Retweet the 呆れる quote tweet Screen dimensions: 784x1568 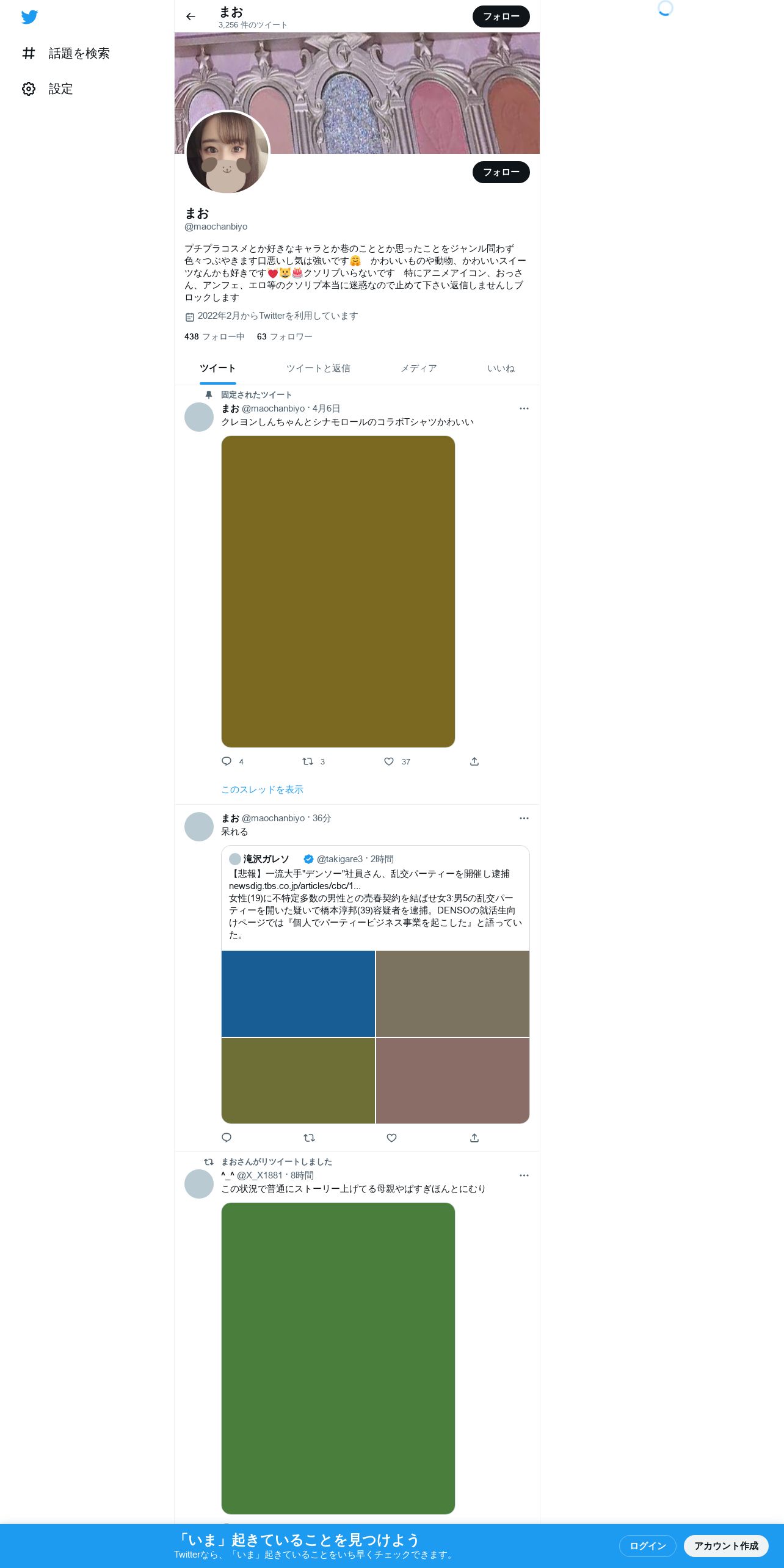[x=309, y=1138]
